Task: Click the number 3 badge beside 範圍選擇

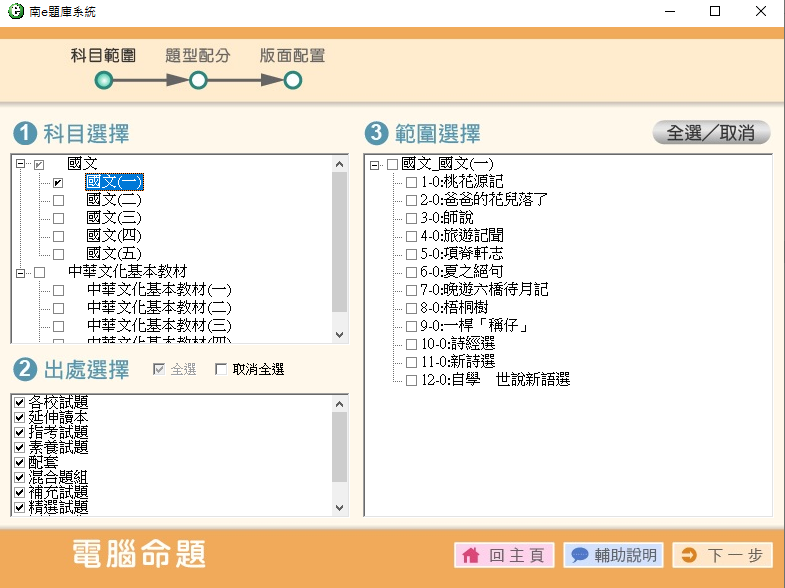Action: click(377, 133)
